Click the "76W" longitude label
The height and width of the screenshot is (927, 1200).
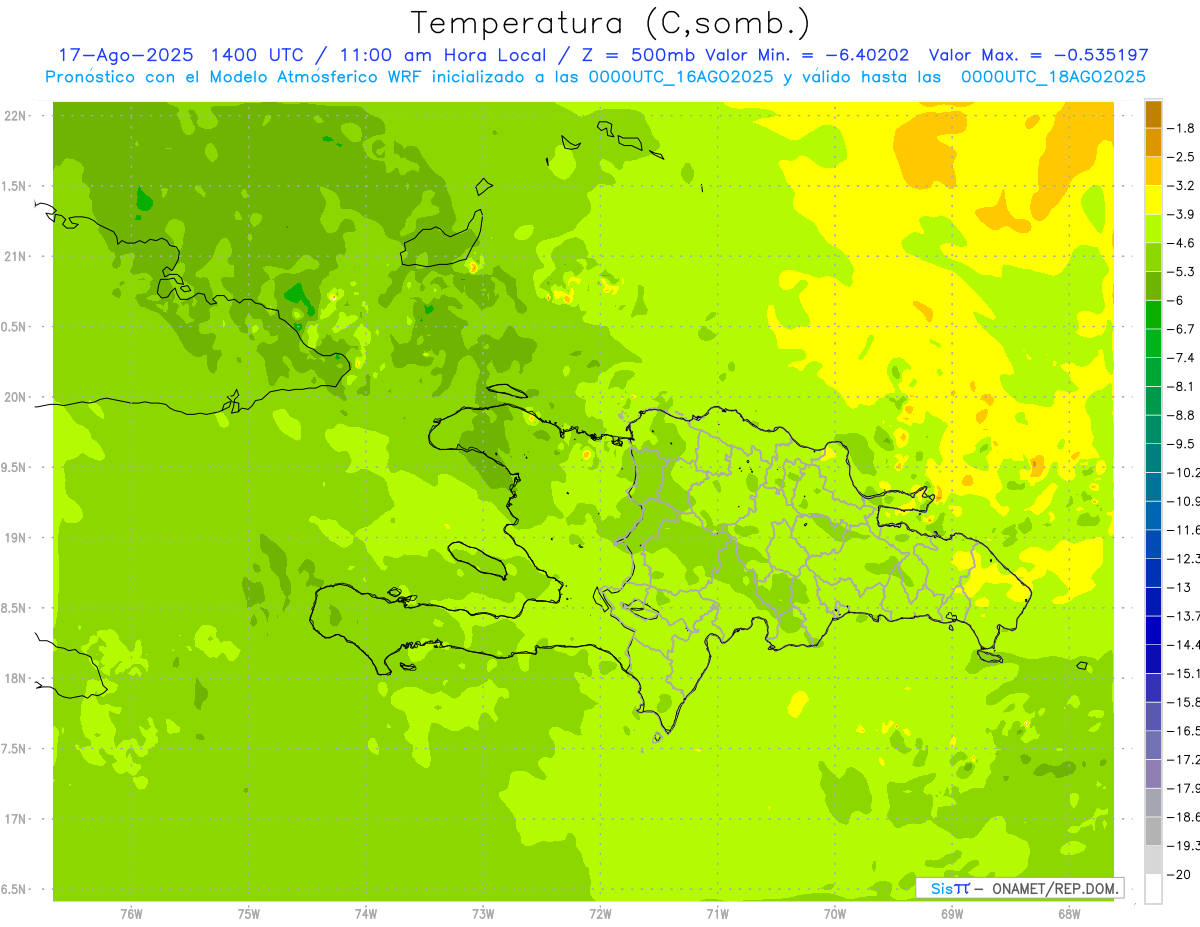(x=131, y=914)
